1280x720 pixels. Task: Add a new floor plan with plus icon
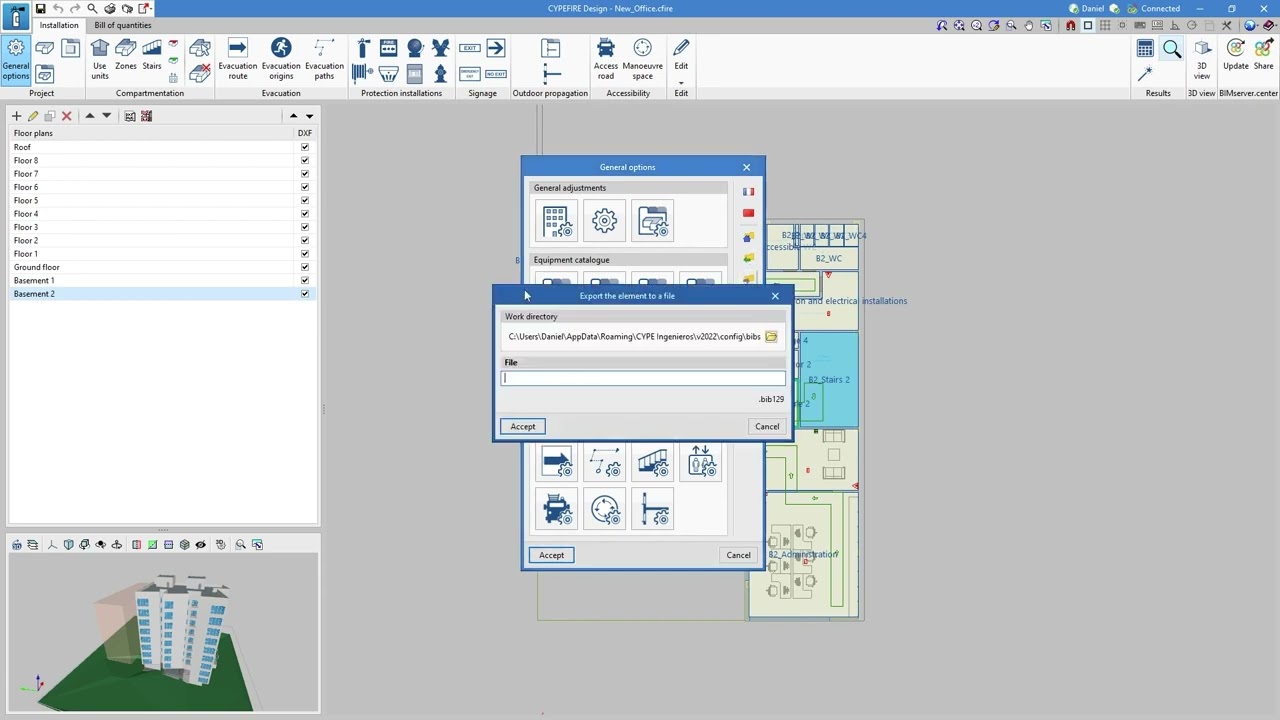click(16, 116)
